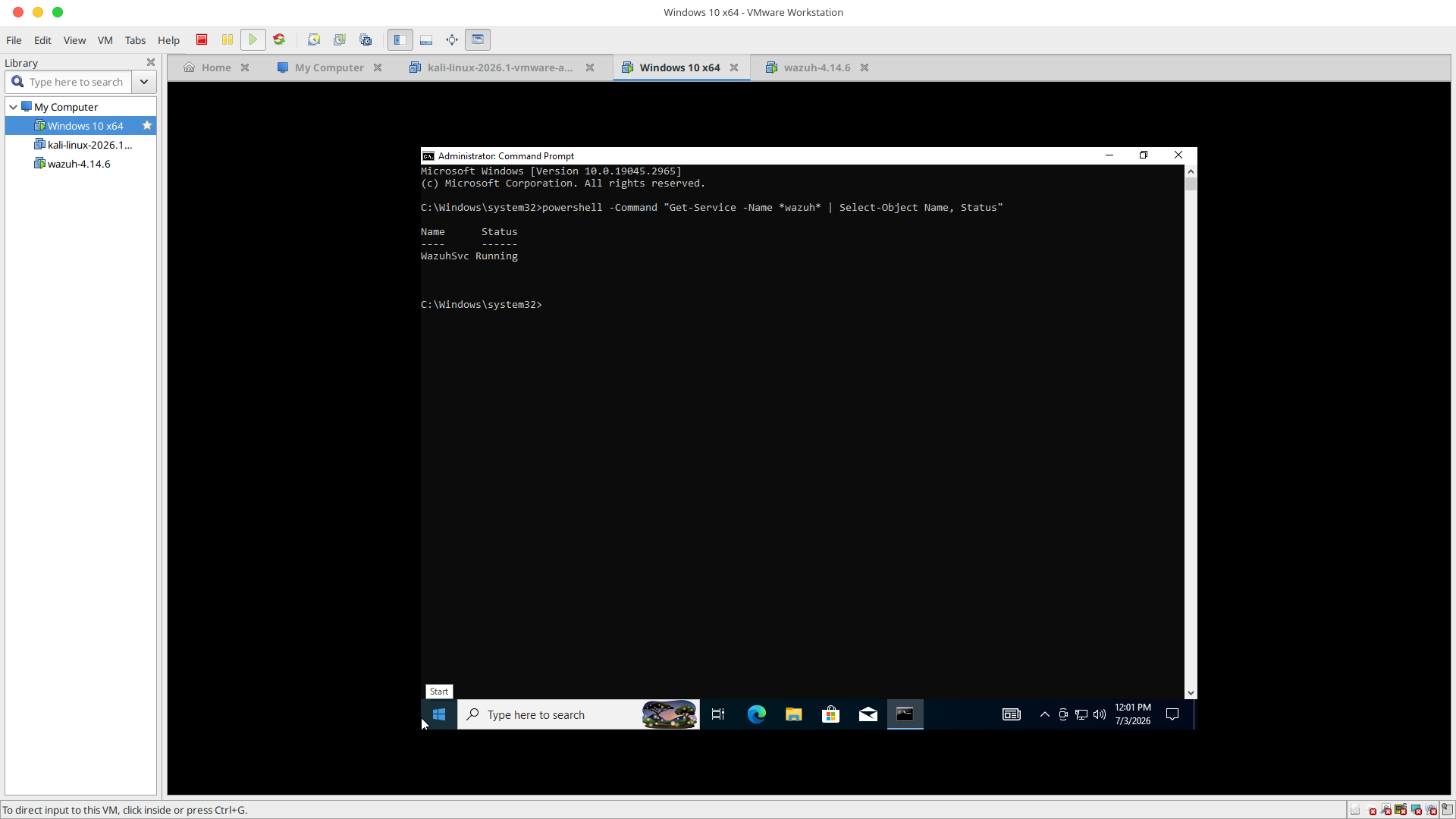The height and width of the screenshot is (819, 1456).
Task: Launch Microsoft Edge from guest taskbar
Action: pos(756,714)
